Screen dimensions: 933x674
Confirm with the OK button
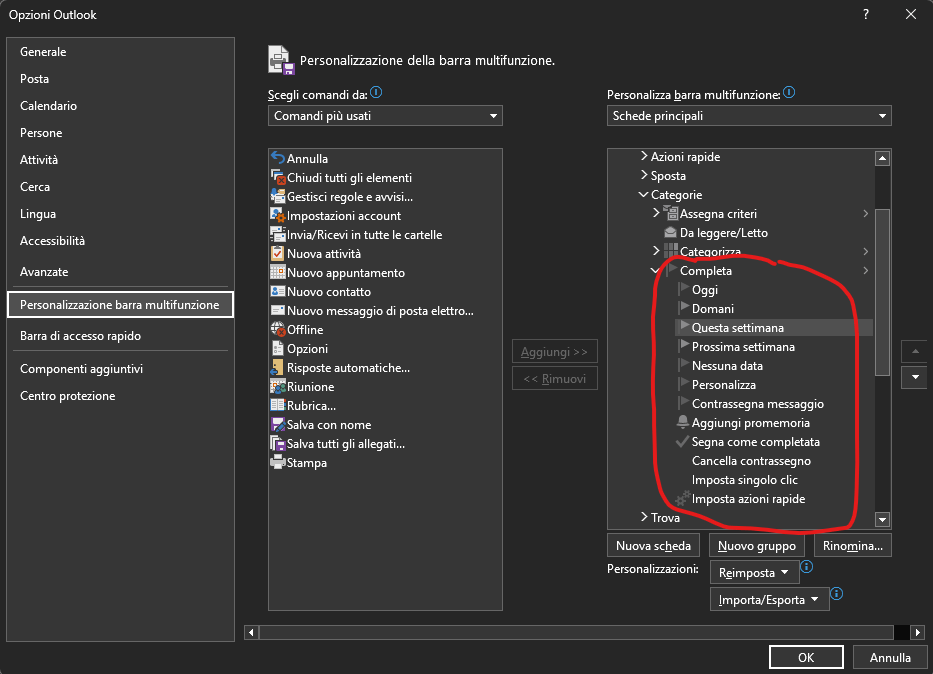[806, 657]
